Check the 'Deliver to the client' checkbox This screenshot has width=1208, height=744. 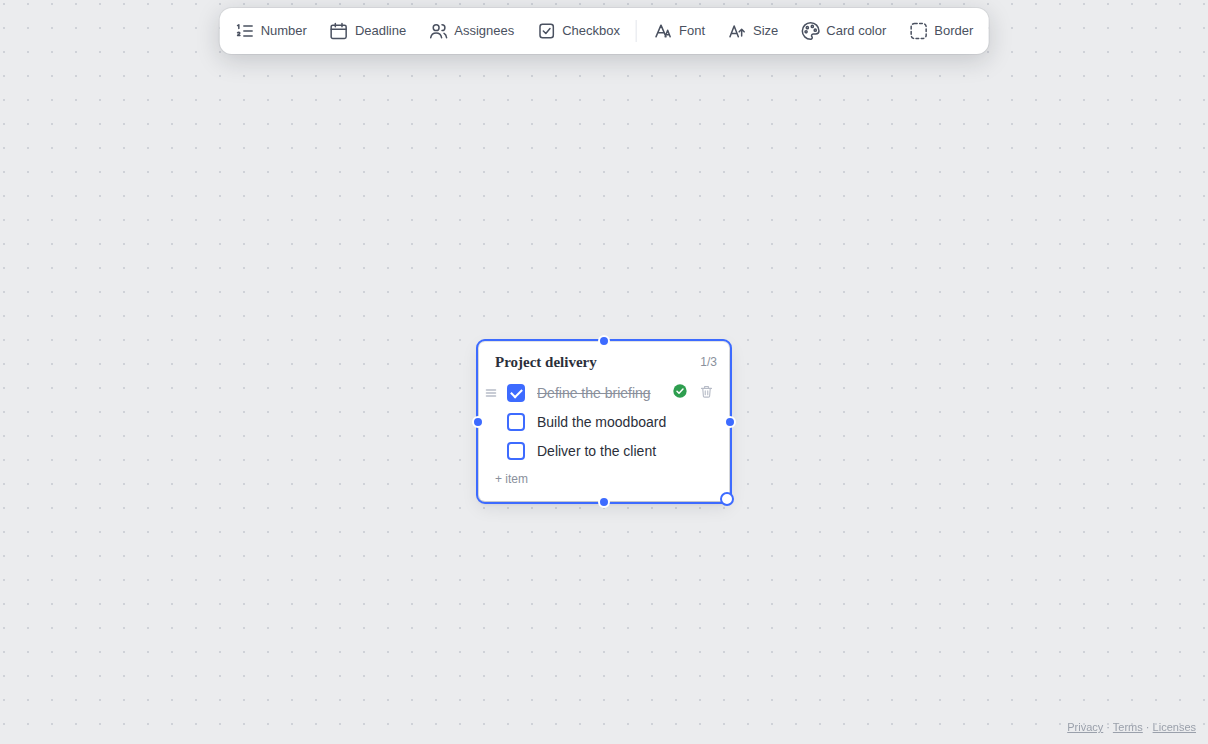516,451
